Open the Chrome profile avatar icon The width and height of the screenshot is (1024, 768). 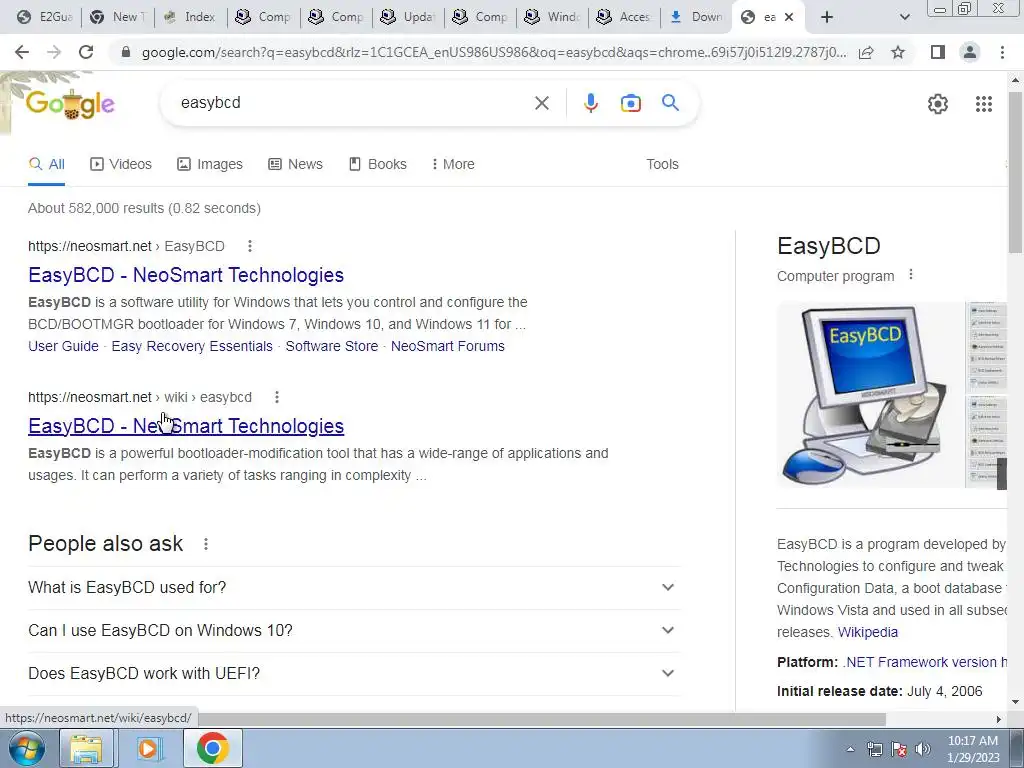(970, 52)
